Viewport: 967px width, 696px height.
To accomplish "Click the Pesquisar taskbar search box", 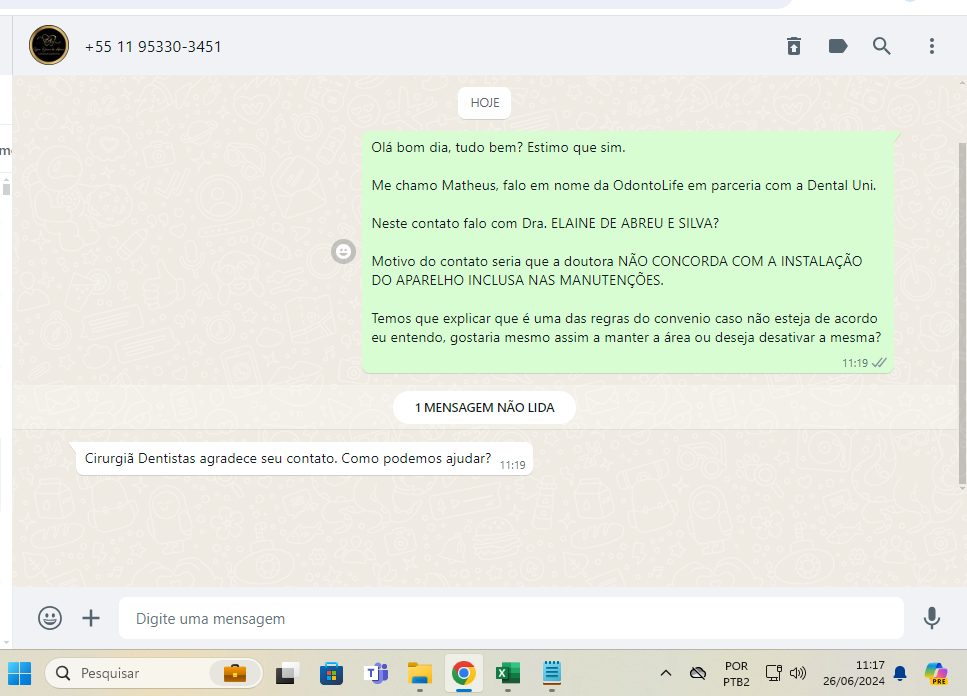I will [154, 673].
